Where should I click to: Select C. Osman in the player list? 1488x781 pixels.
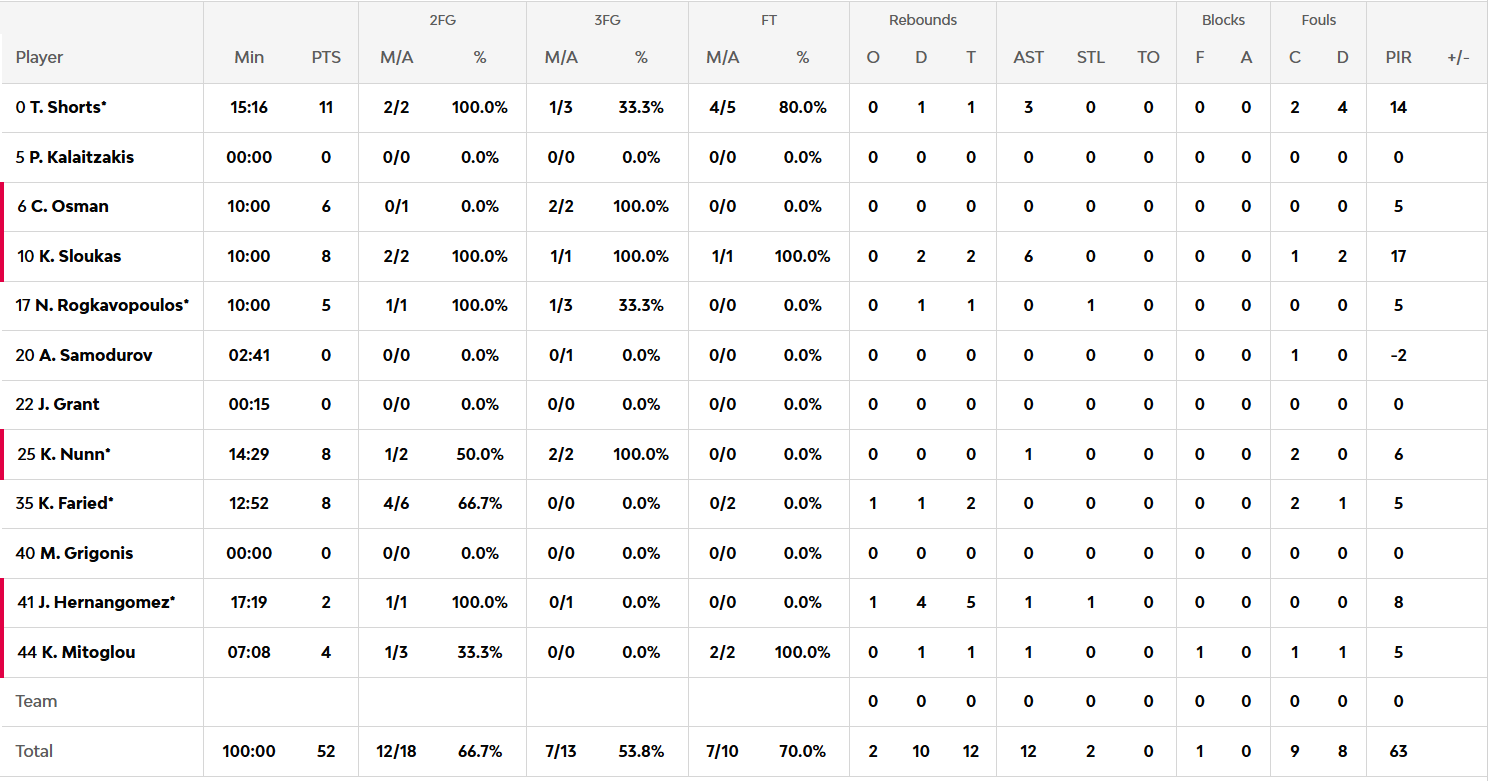point(69,206)
